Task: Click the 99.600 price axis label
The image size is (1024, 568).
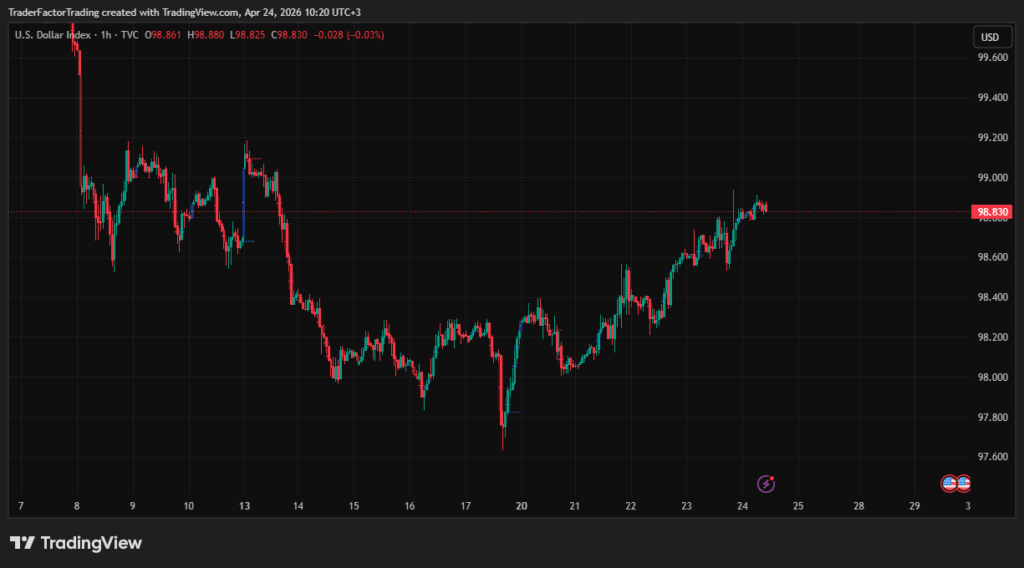Action: pyautogui.click(x=992, y=57)
